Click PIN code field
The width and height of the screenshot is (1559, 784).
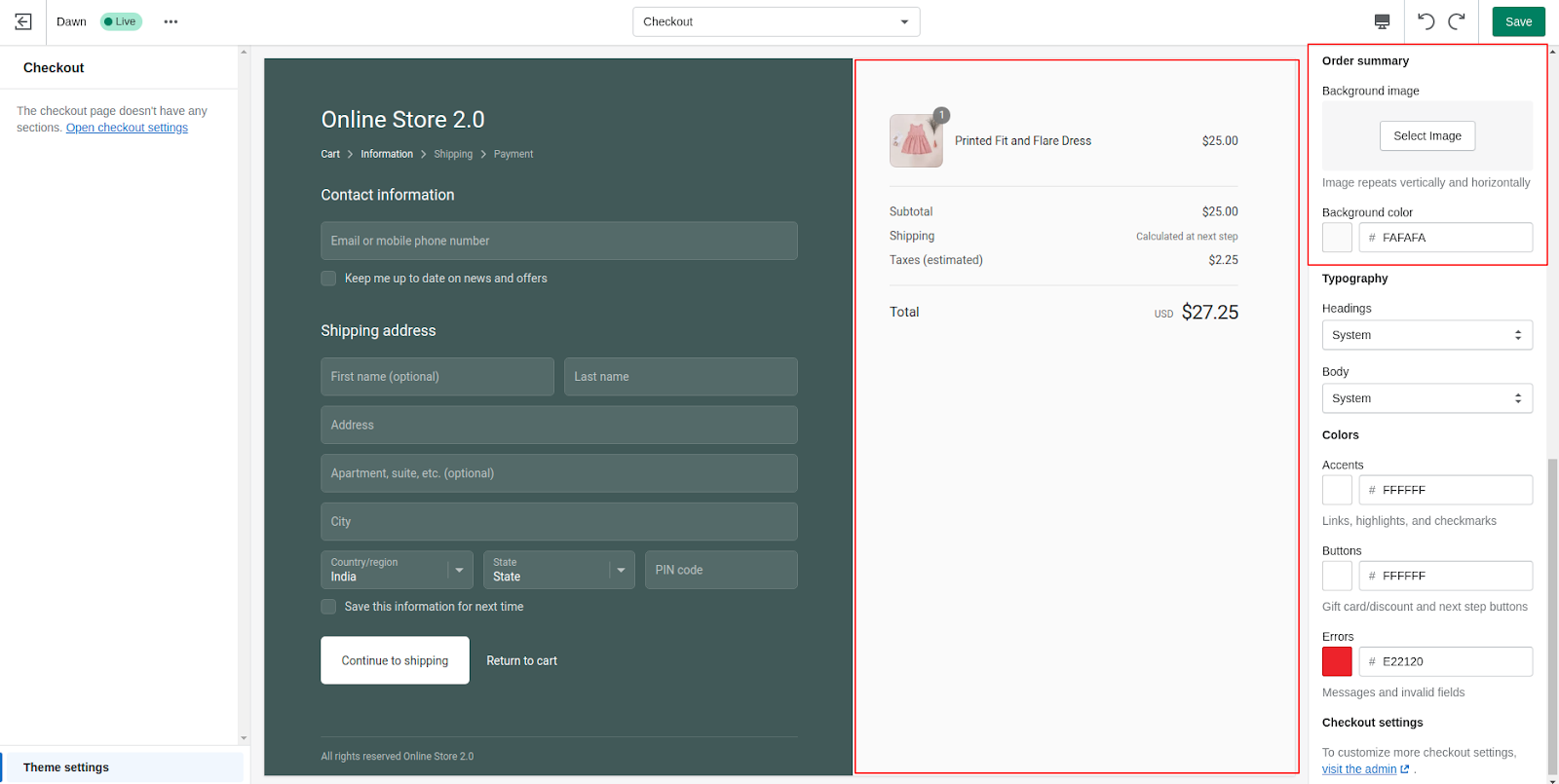point(721,570)
